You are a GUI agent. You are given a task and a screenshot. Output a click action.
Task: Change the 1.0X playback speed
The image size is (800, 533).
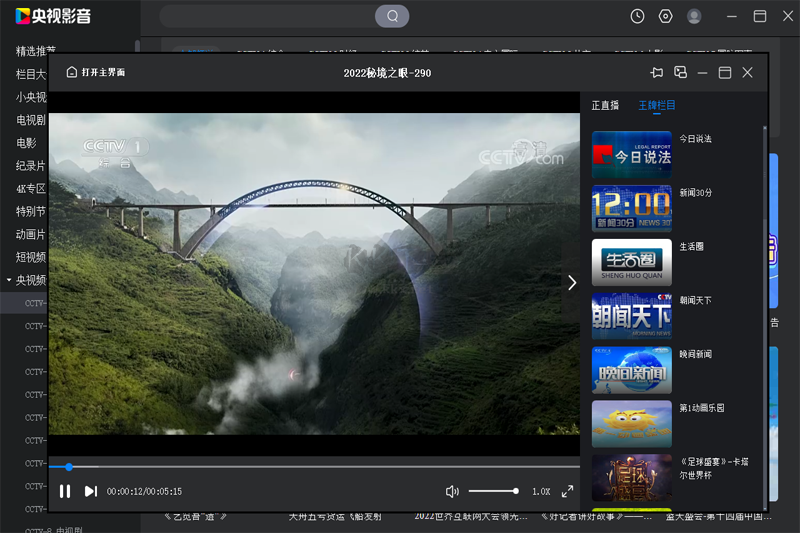coord(541,491)
